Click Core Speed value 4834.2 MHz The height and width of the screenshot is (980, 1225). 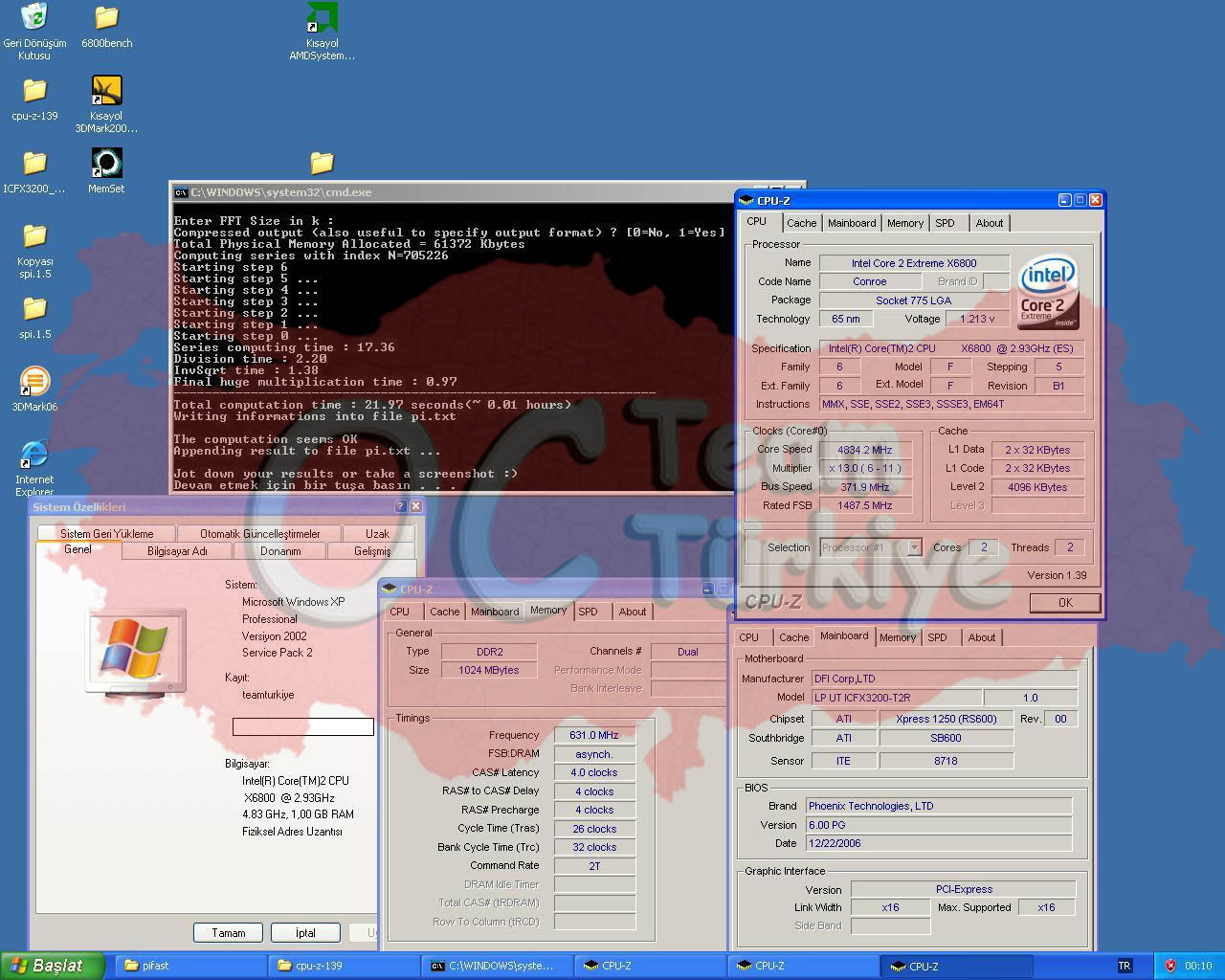865,450
